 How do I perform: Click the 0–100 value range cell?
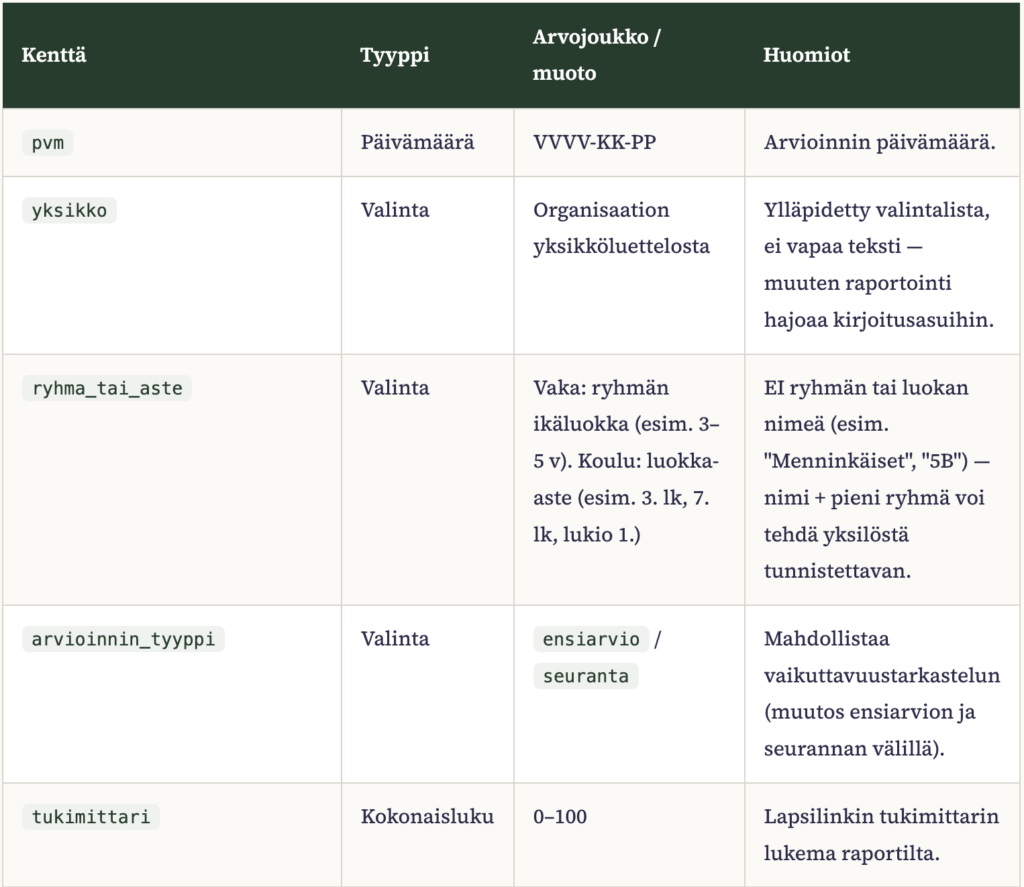pyautogui.click(x=560, y=816)
